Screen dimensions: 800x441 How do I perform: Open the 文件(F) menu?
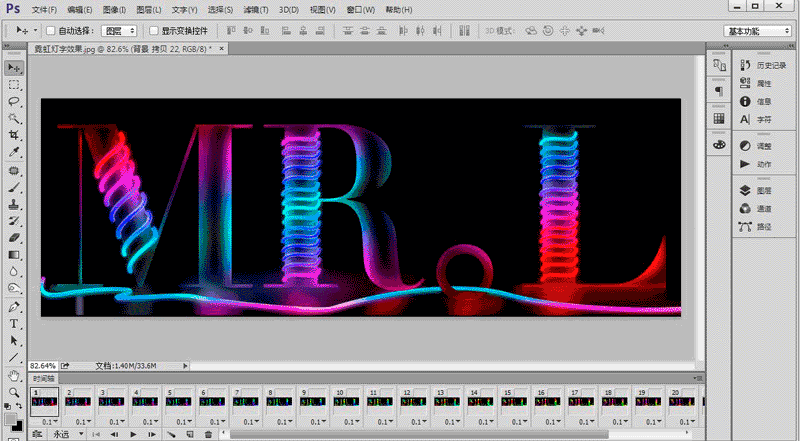[x=44, y=10]
